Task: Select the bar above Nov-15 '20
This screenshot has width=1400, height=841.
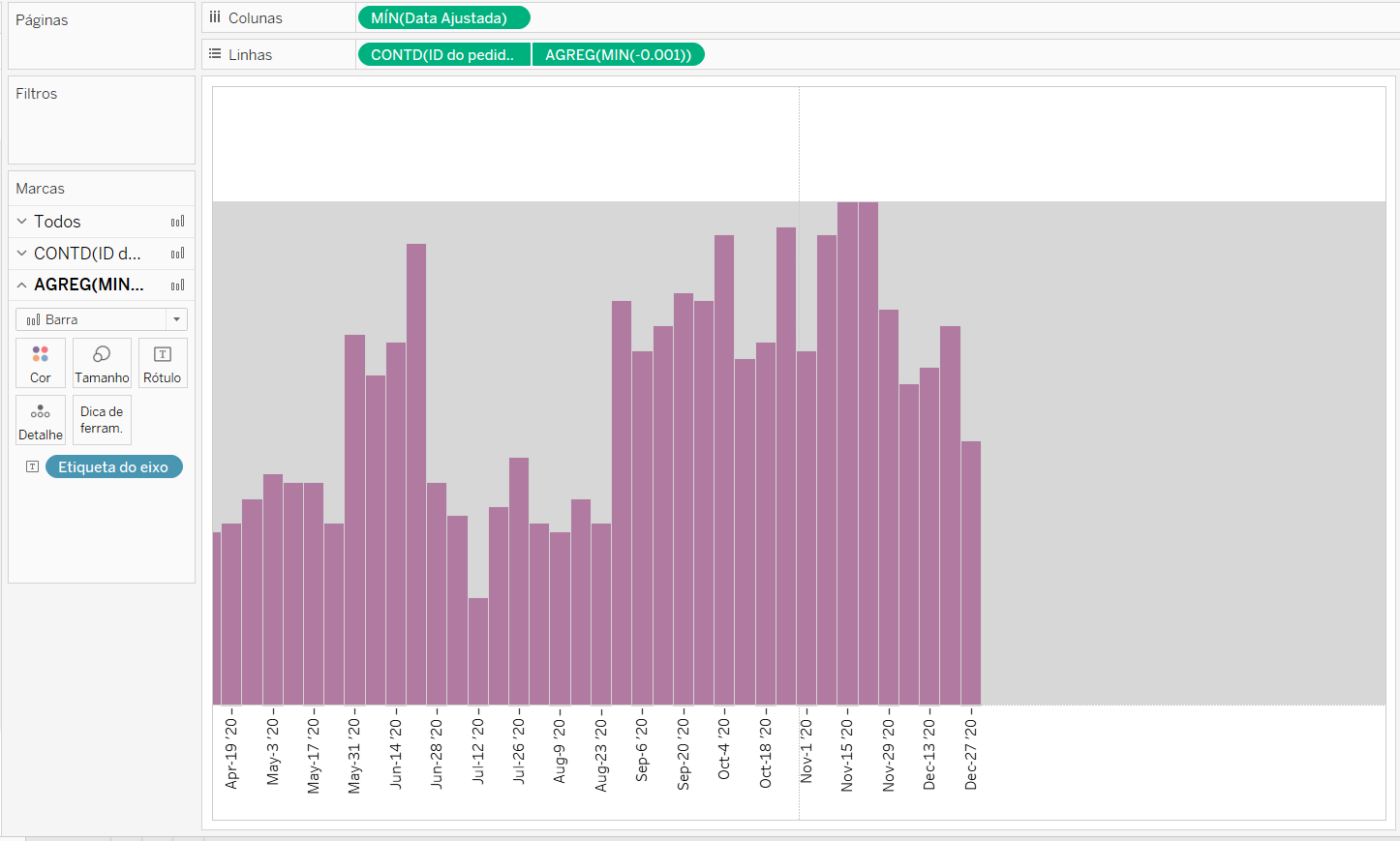Action: click(x=847, y=453)
